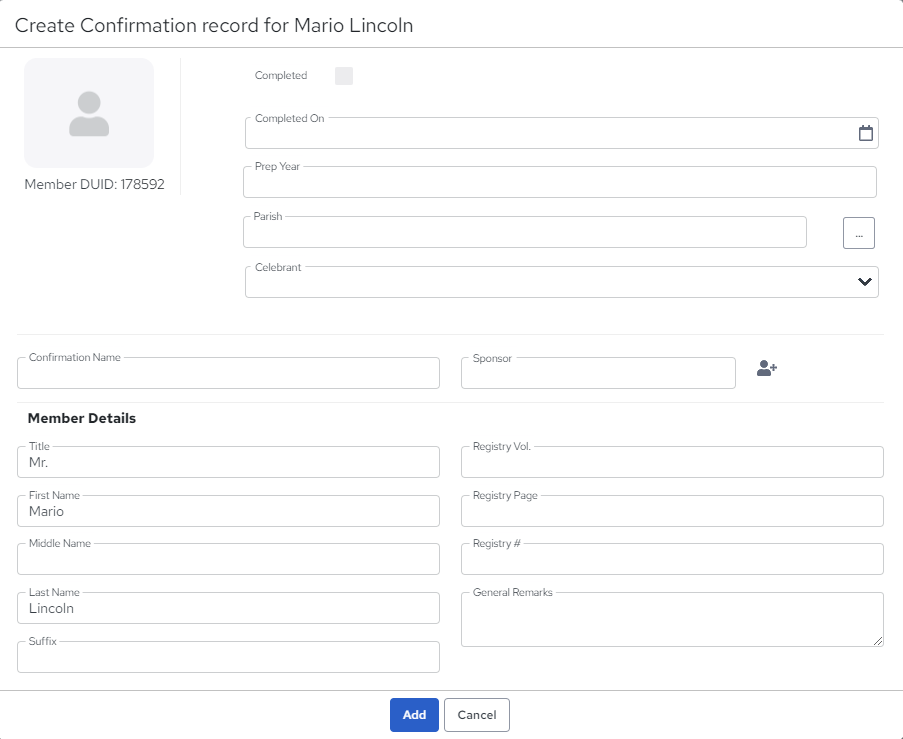Expand the Celebrant dropdown
Screen dimensions: 903x739
click(561, 282)
